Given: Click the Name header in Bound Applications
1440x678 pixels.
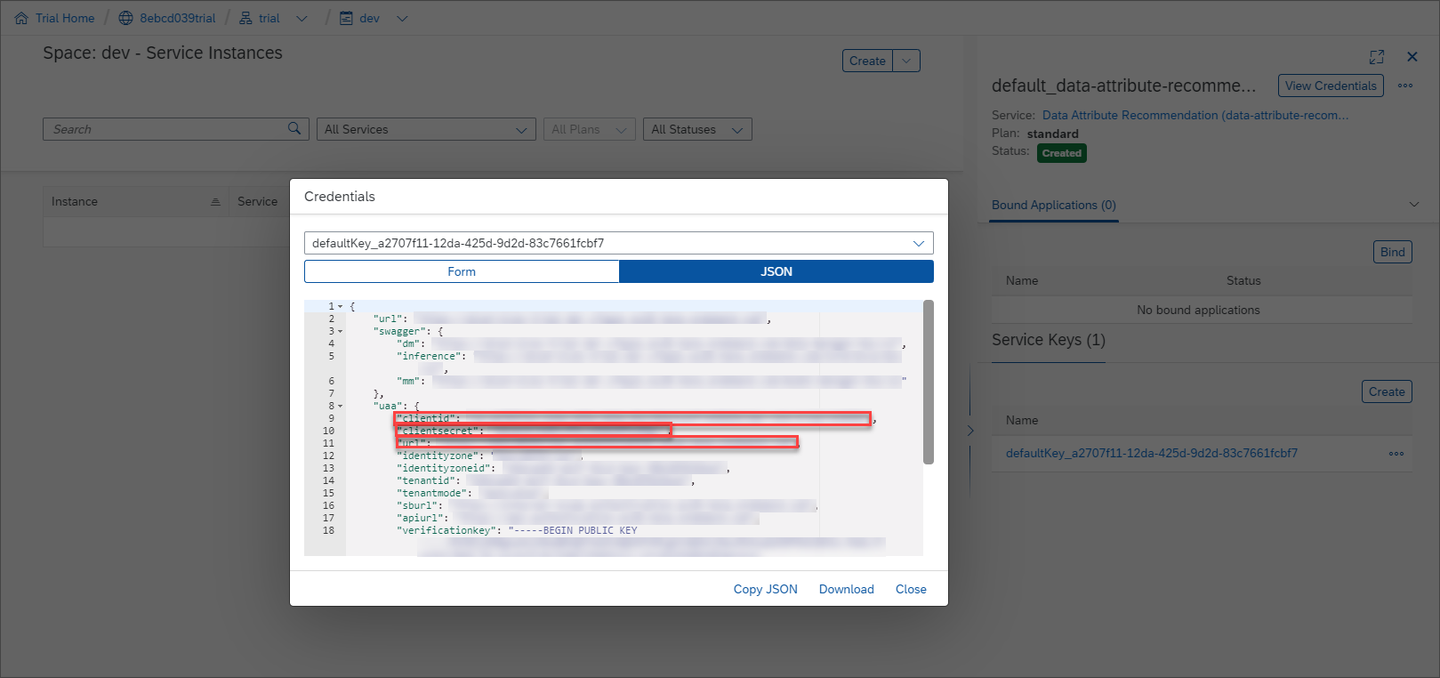Looking at the screenshot, I should point(1022,281).
